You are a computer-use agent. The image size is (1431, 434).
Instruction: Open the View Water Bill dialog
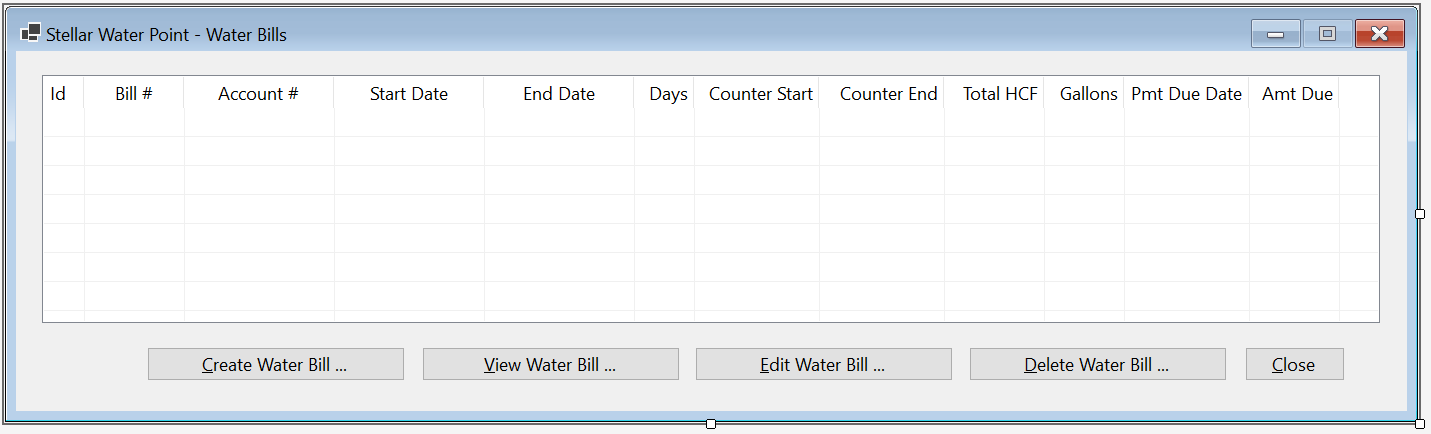pos(551,364)
